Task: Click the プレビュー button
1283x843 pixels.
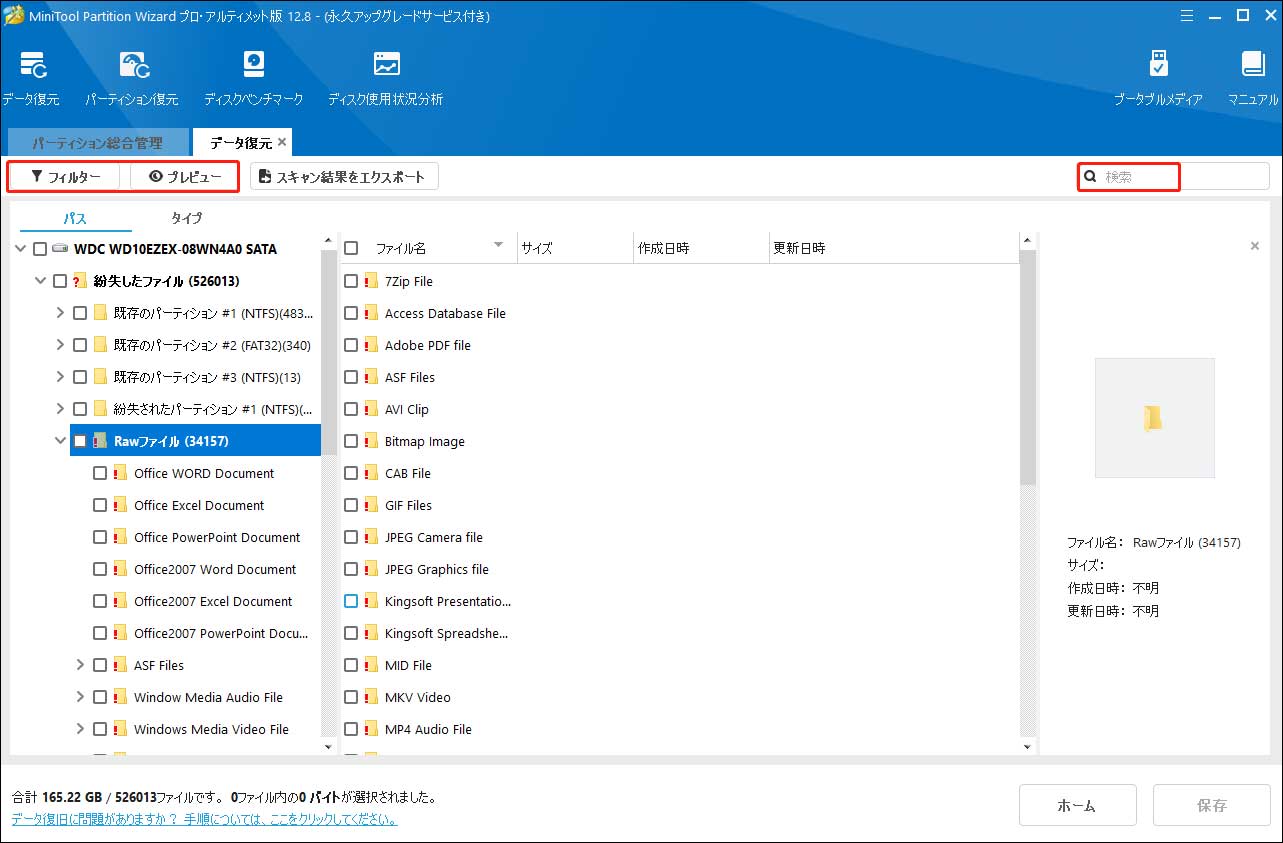Action: click(x=185, y=177)
